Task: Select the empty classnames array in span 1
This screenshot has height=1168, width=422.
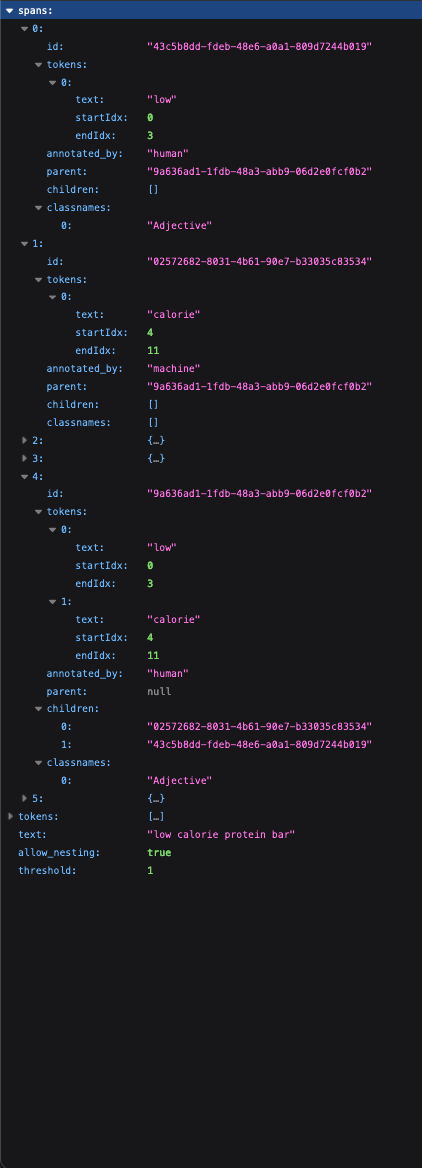Action: 153,422
